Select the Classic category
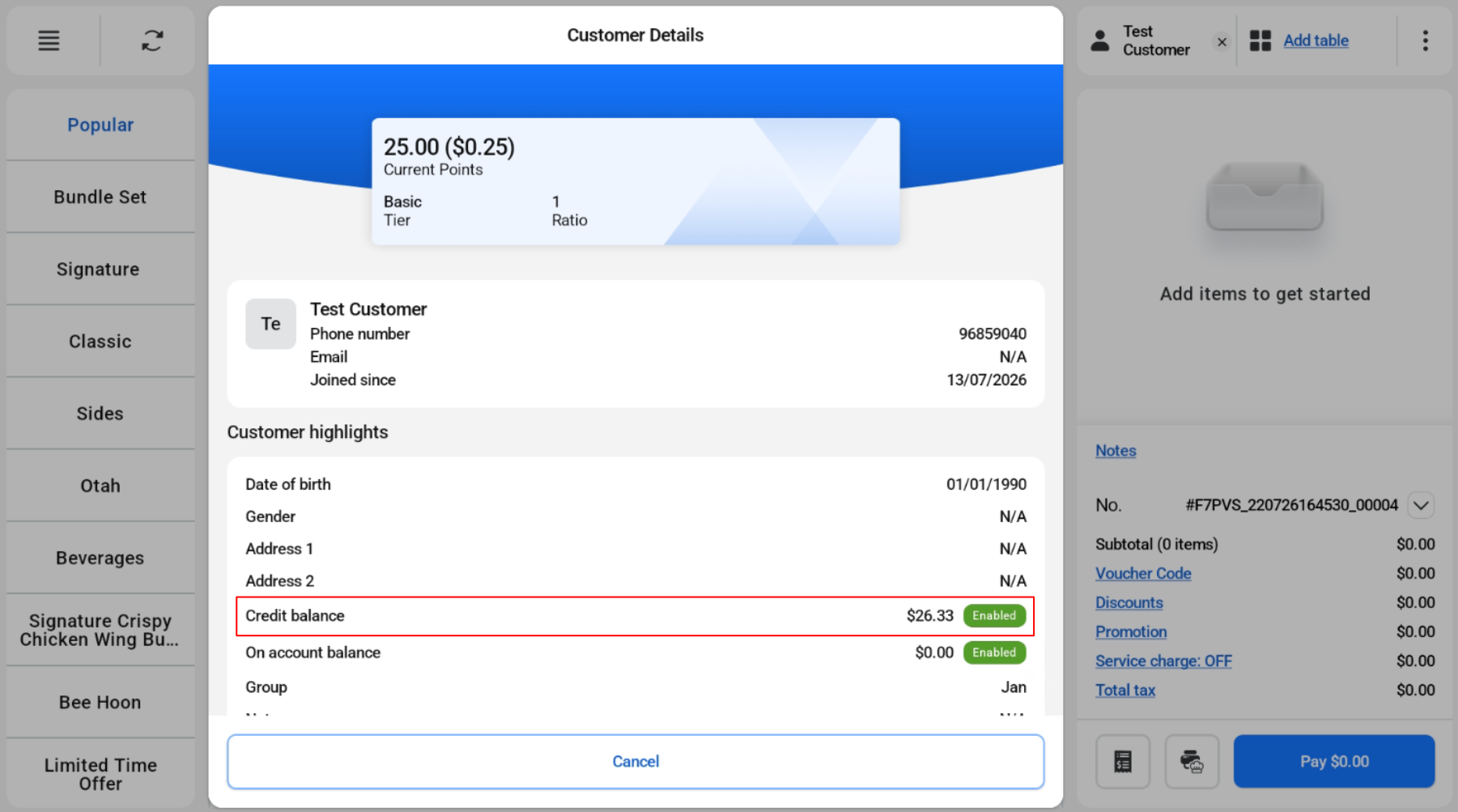The height and width of the screenshot is (812, 1458). point(100,341)
